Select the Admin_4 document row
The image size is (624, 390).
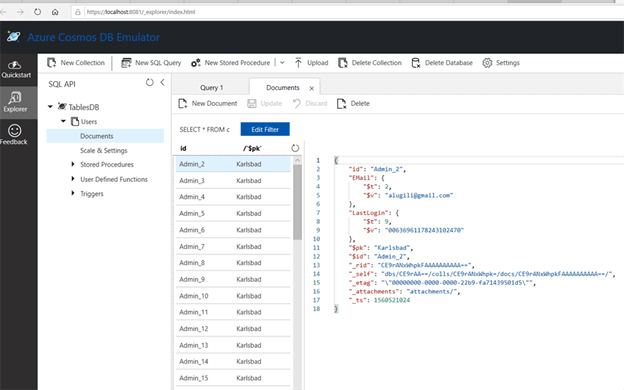(233, 197)
